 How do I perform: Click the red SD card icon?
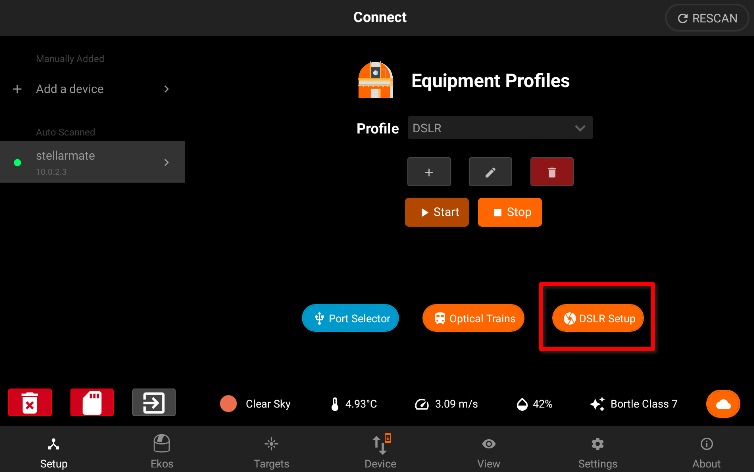tap(92, 402)
